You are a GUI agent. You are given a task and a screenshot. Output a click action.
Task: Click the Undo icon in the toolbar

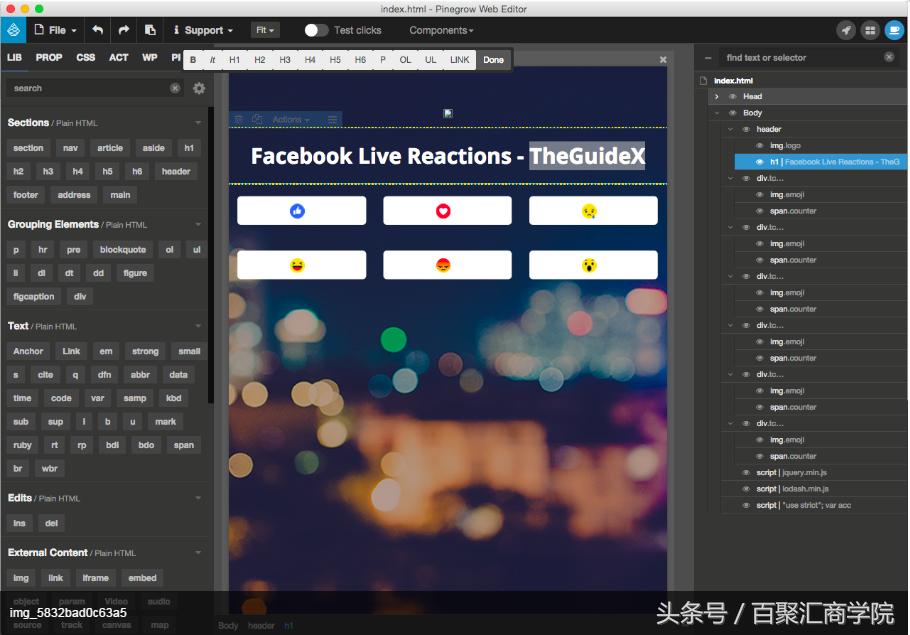pos(97,30)
